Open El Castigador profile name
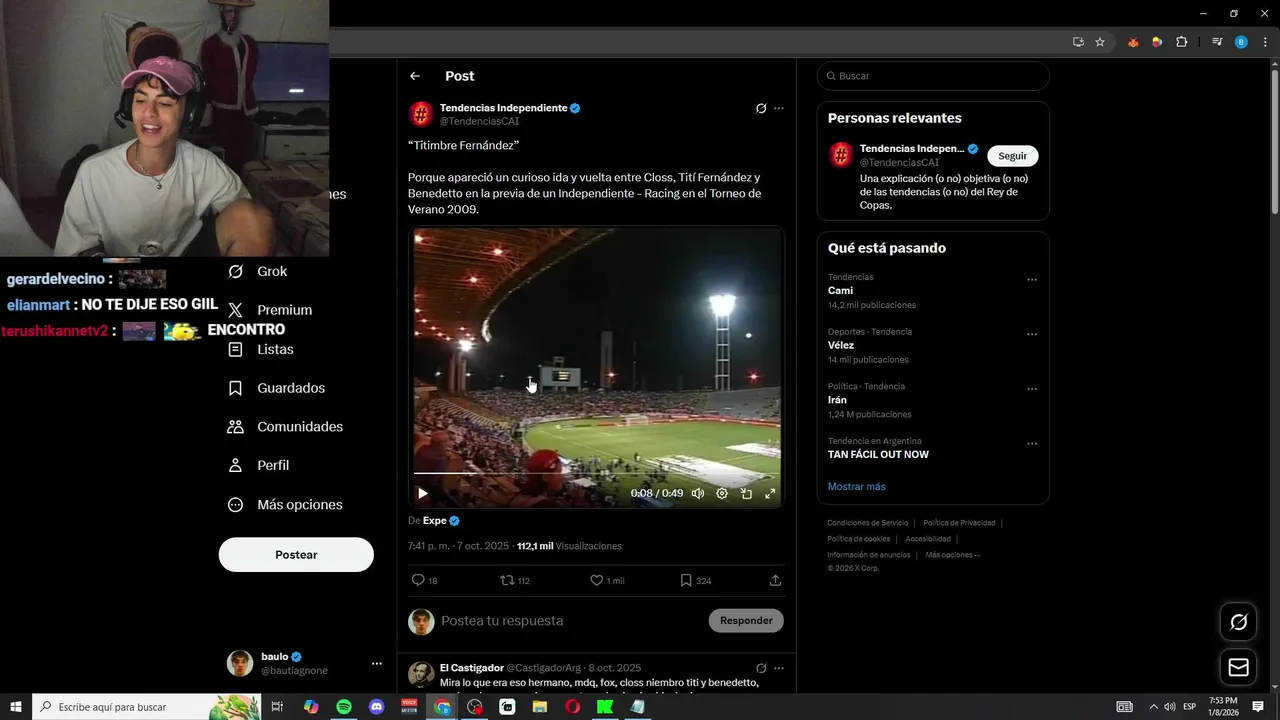Image resolution: width=1280 pixels, height=720 pixels. point(472,668)
